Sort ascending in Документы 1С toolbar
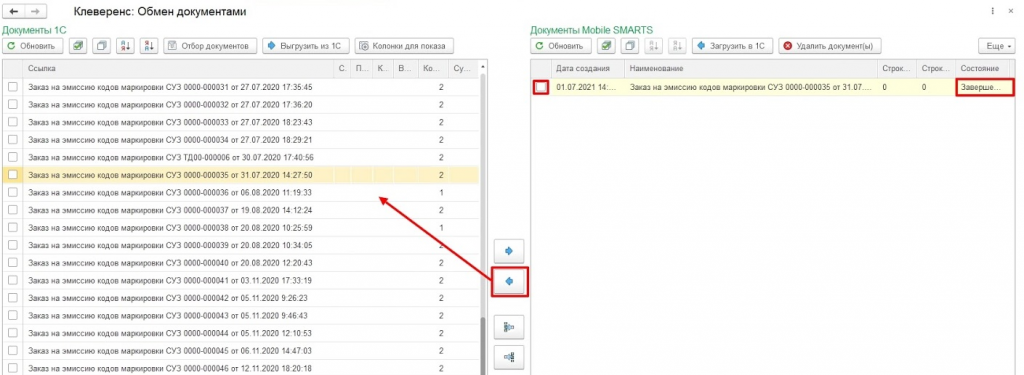This screenshot has width=1024, height=375. coord(125,46)
